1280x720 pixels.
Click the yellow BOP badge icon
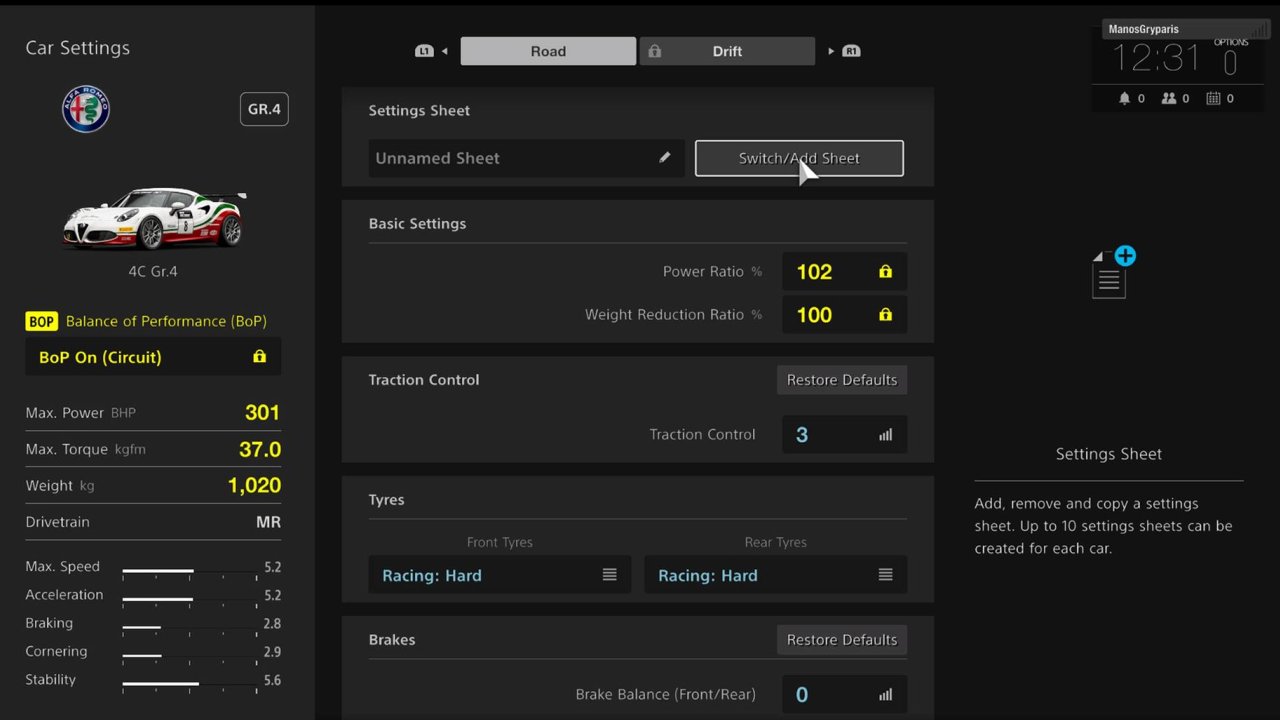coord(42,321)
